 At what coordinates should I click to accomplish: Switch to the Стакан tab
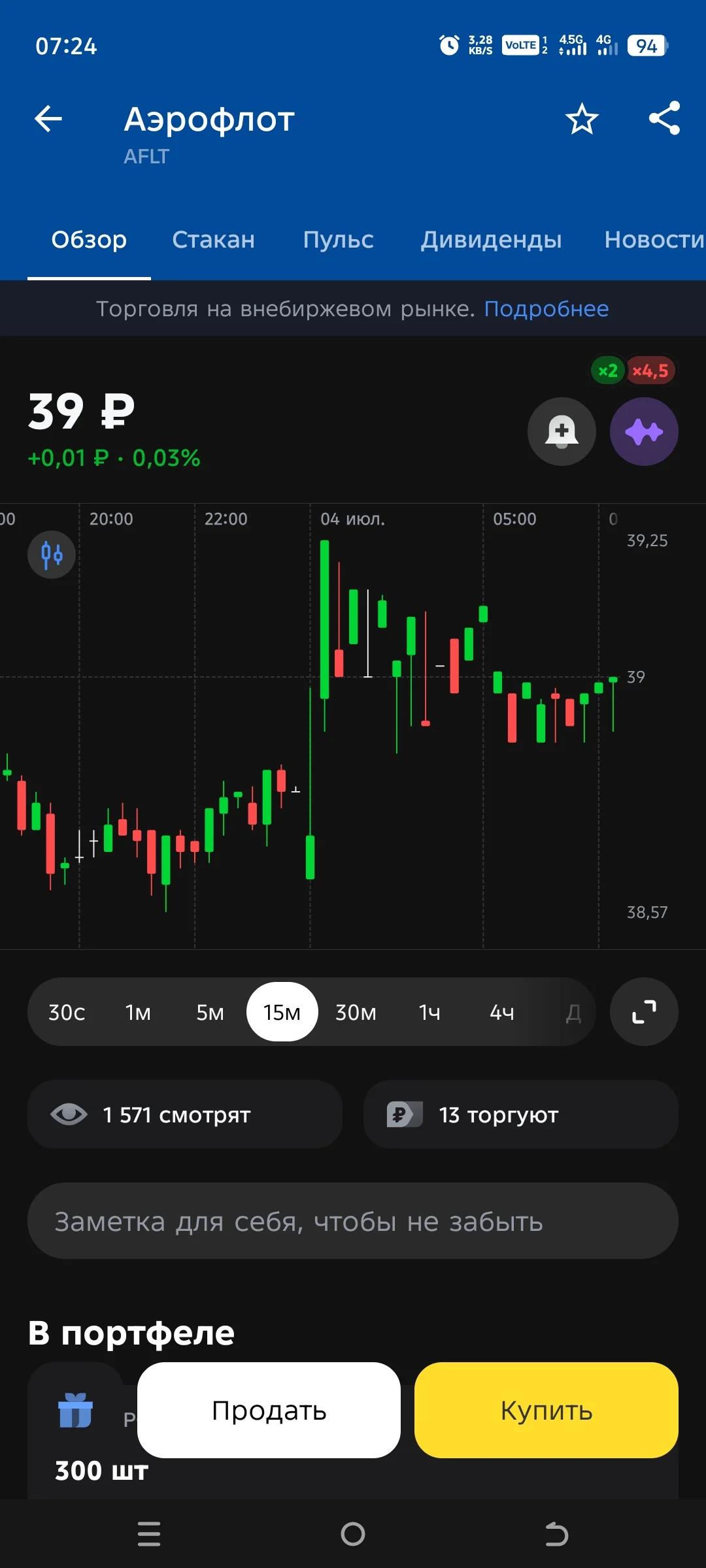pos(213,240)
